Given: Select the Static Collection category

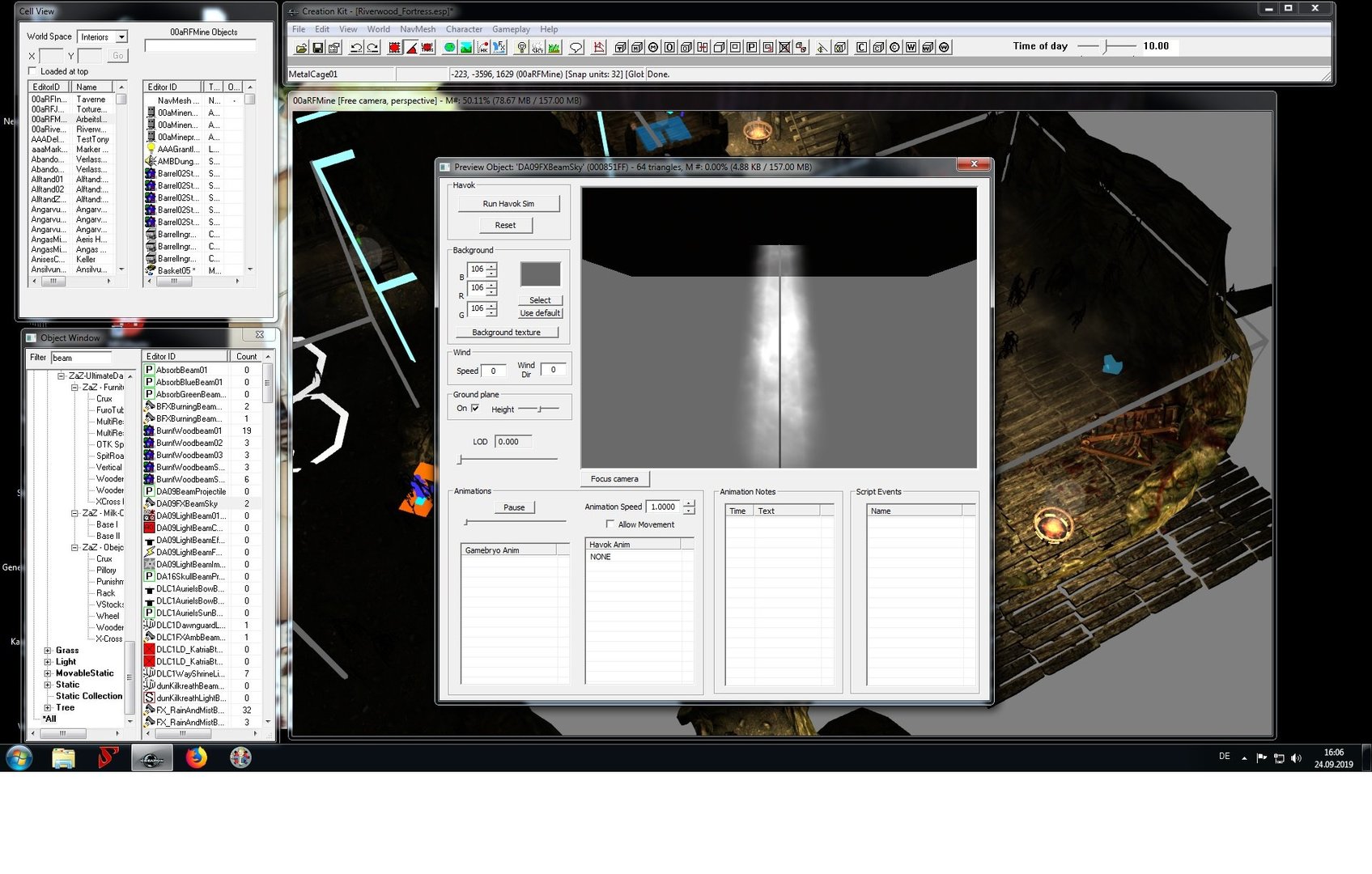Looking at the screenshot, I should pyautogui.click(x=89, y=696).
